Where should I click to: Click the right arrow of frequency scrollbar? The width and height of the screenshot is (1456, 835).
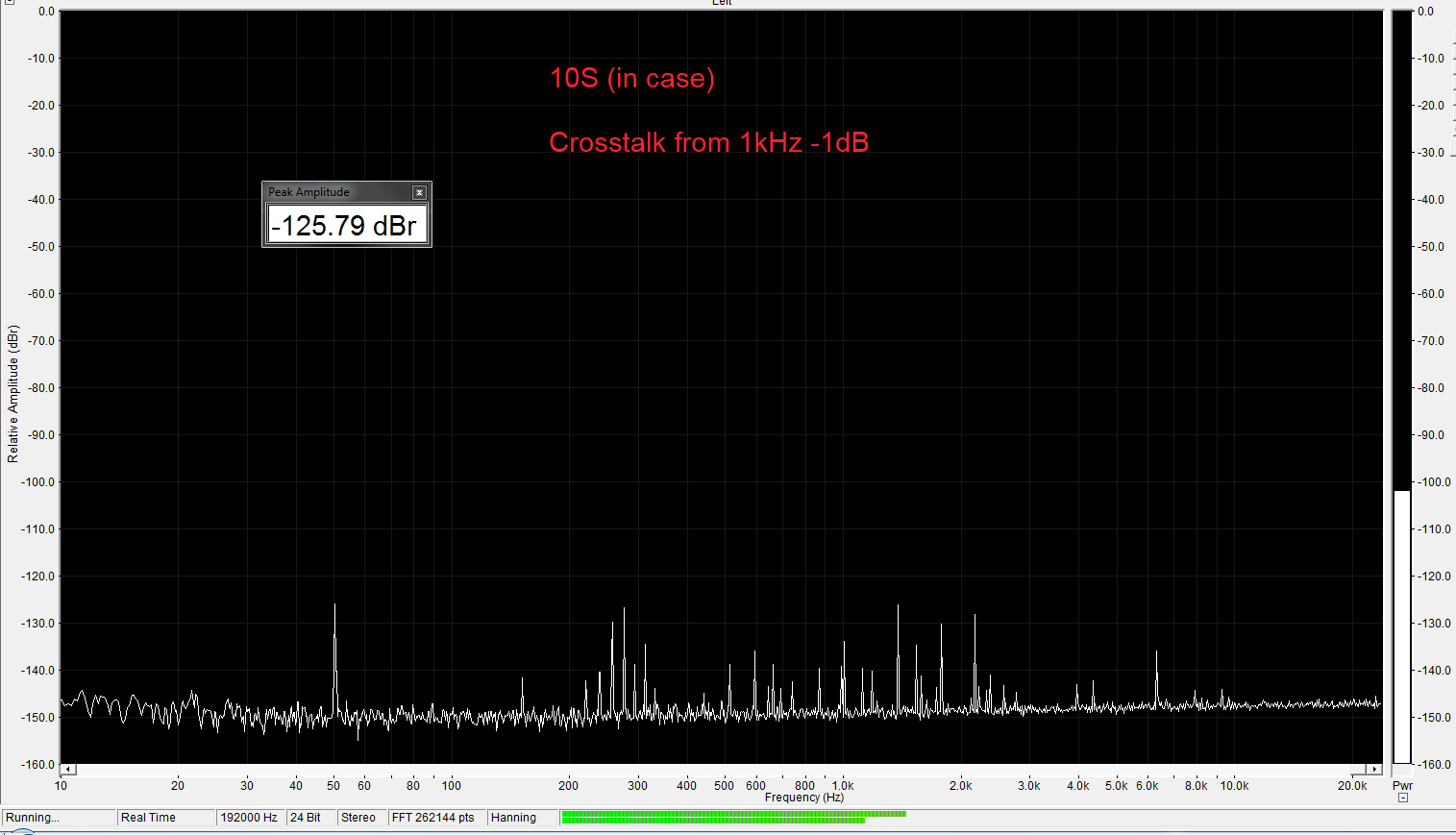[x=1375, y=770]
